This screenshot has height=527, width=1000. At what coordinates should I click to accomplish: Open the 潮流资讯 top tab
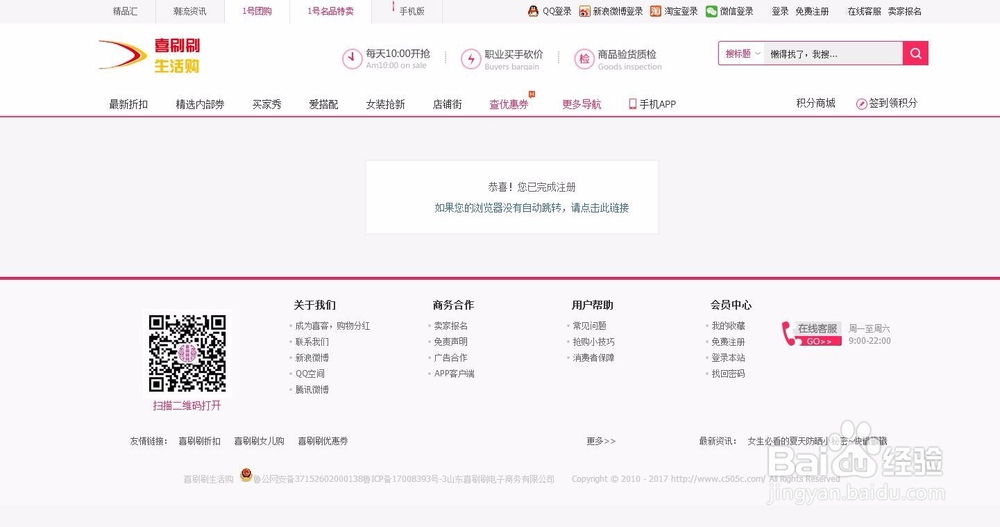189,11
